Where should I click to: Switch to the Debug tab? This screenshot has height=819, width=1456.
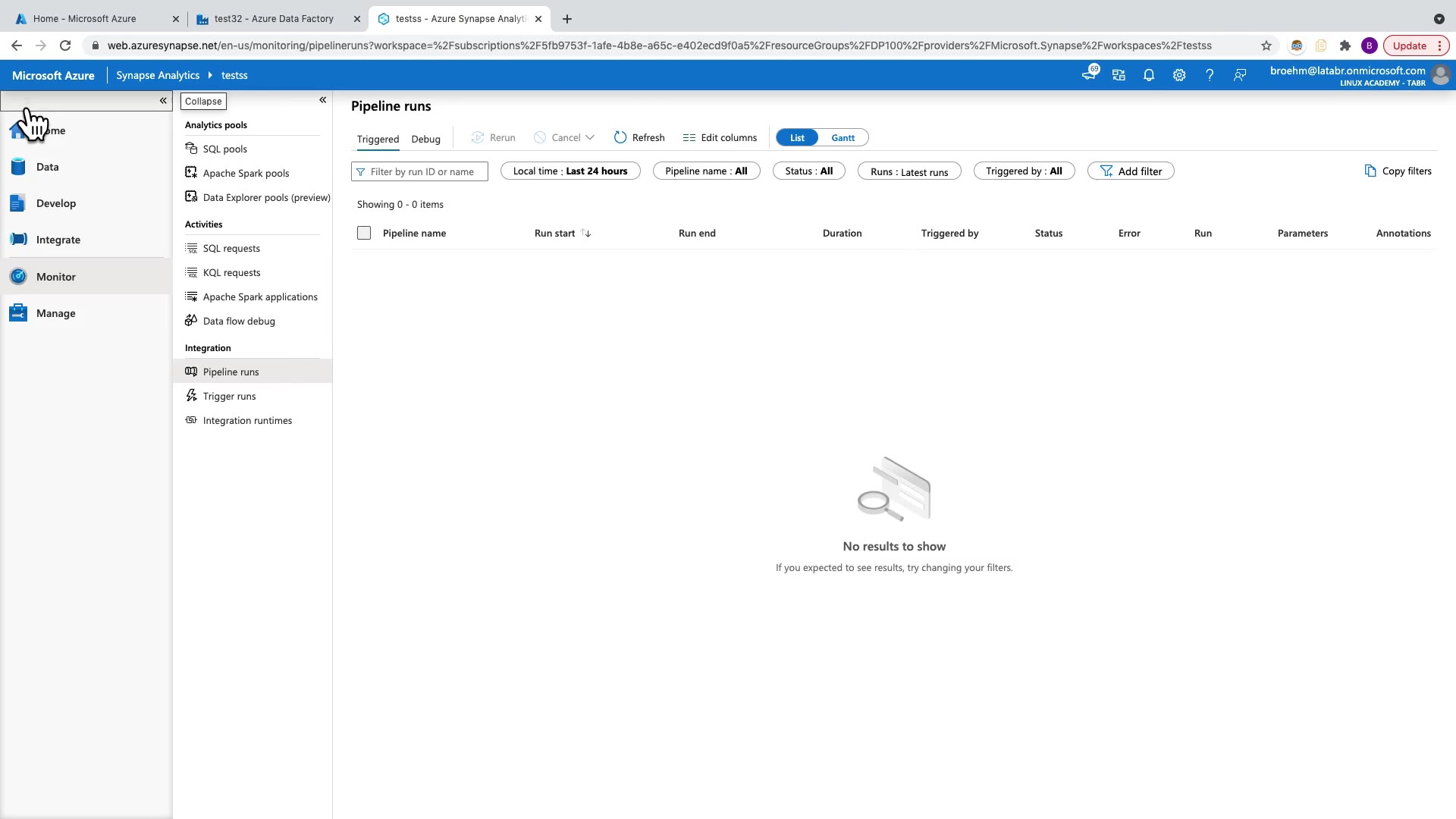click(425, 139)
